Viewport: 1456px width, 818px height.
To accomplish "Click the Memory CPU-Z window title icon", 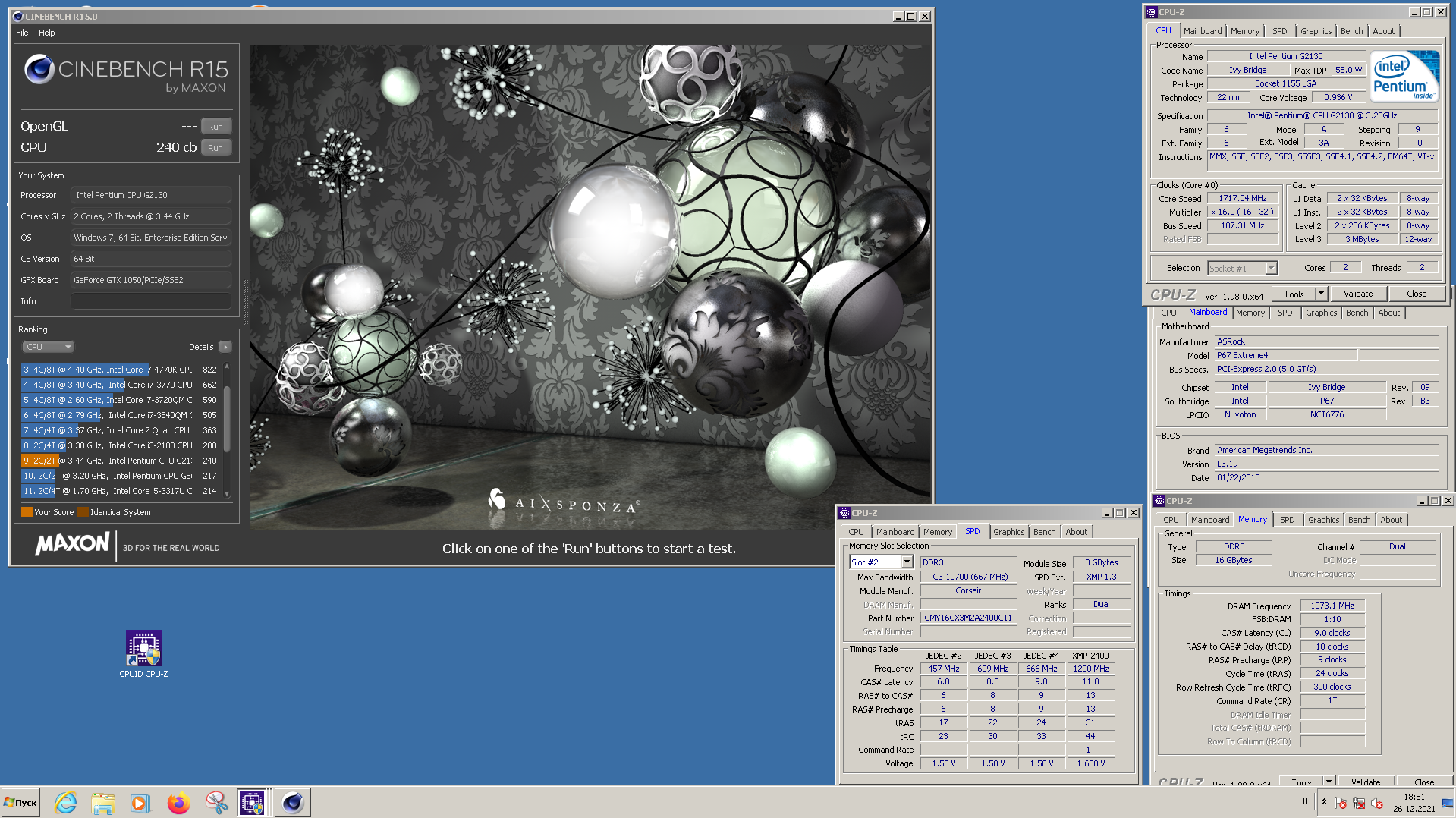I will point(1159,501).
